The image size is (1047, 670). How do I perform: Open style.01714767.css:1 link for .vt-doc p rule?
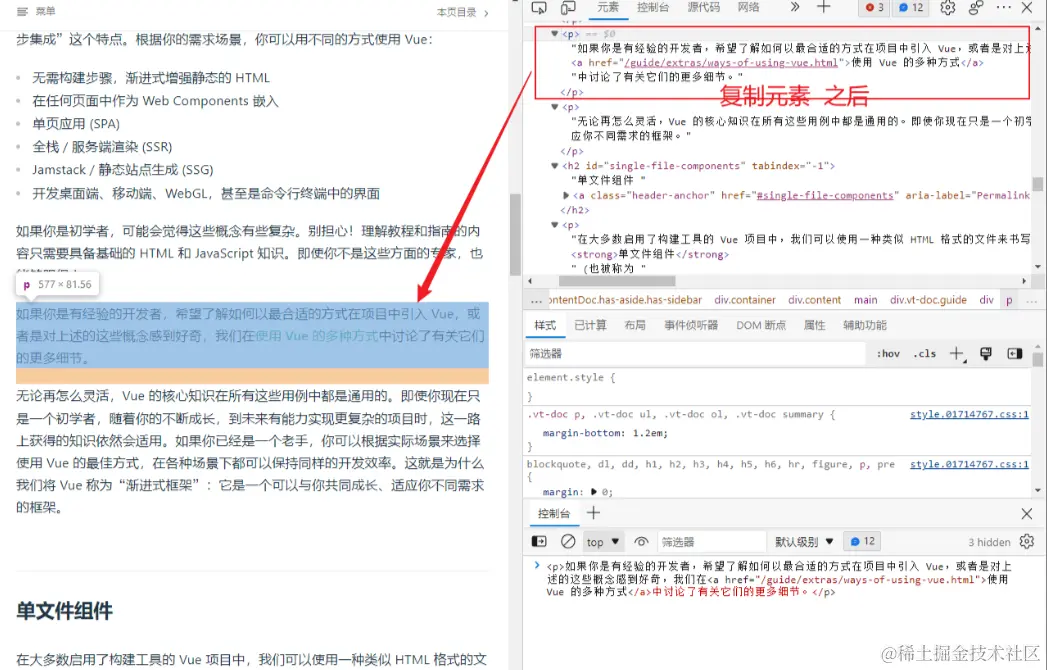969,415
